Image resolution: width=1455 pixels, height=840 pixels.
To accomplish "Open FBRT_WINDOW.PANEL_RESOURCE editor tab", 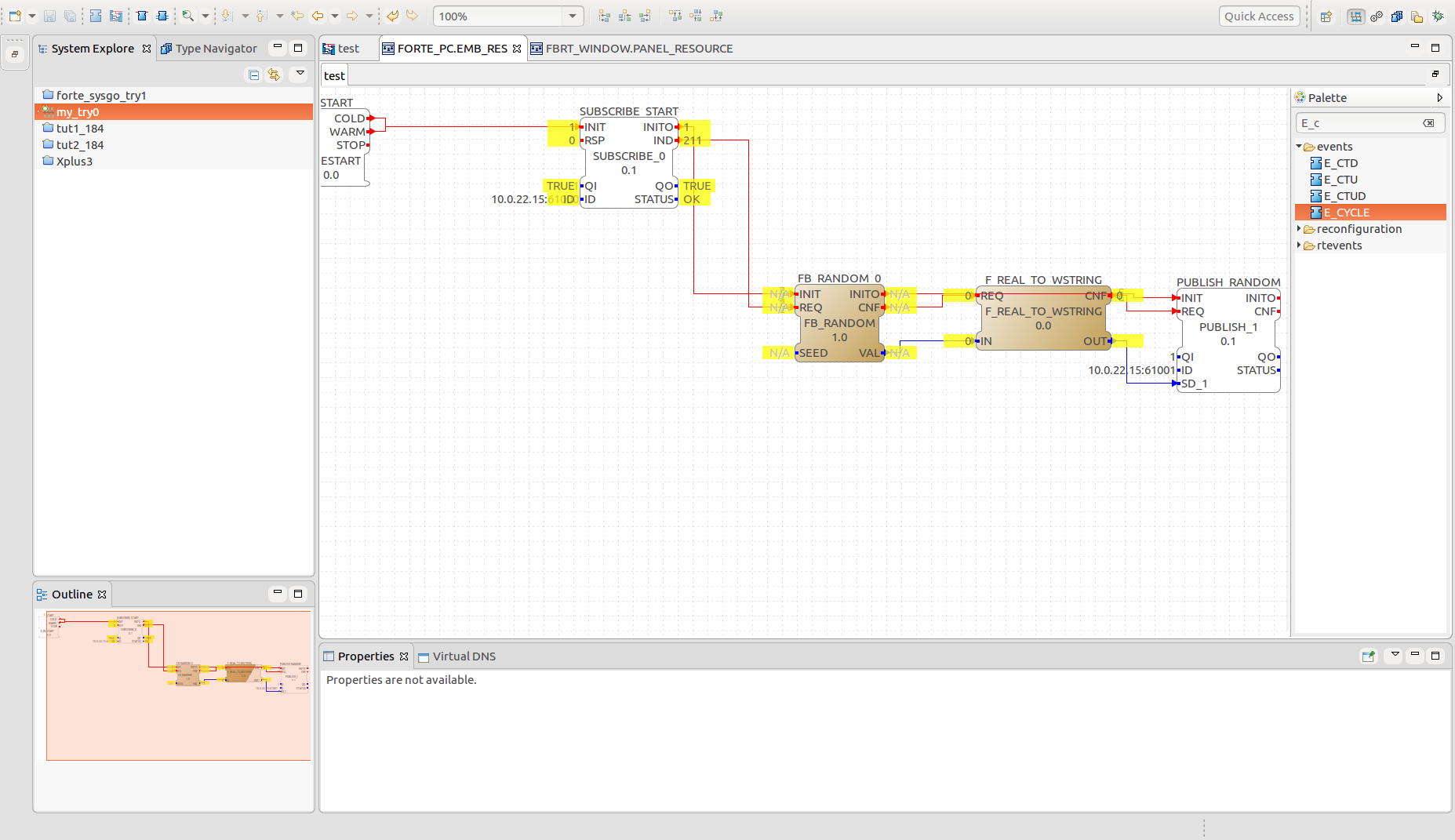I will (x=632, y=49).
